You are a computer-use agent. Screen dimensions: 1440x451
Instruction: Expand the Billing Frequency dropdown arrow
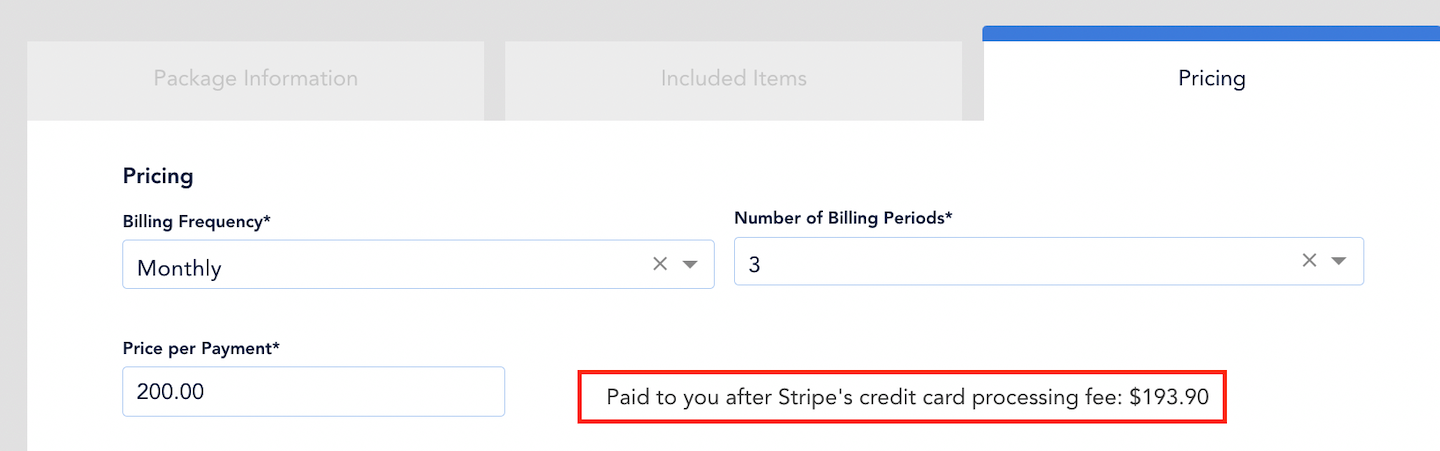coord(690,265)
